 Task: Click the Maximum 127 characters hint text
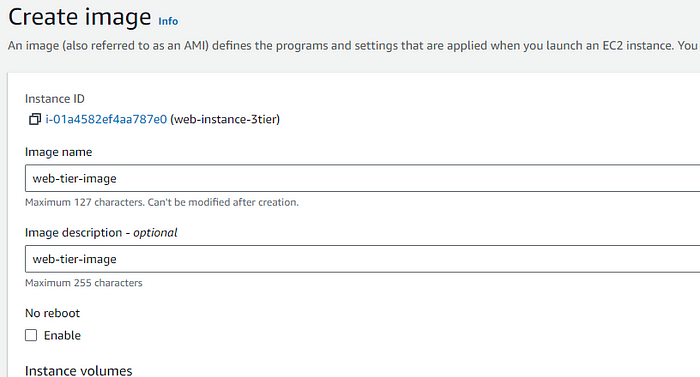(162, 202)
